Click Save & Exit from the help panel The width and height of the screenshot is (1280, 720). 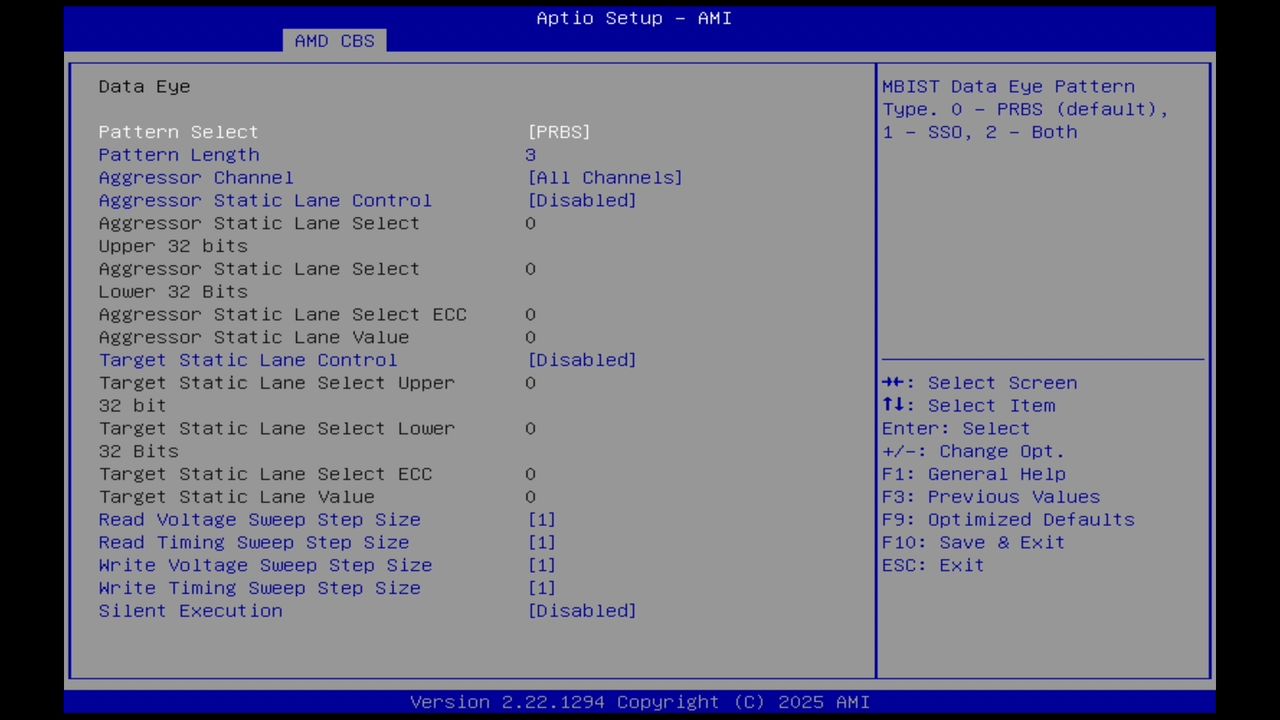pyautogui.click(x=999, y=542)
